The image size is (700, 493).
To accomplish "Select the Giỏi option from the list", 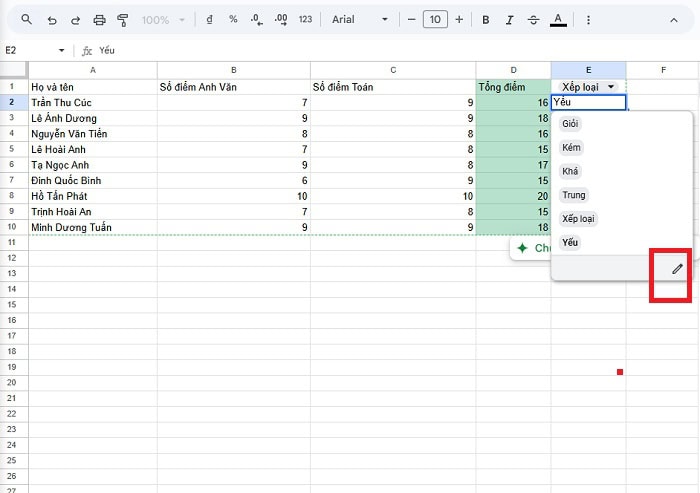I will (x=571, y=124).
